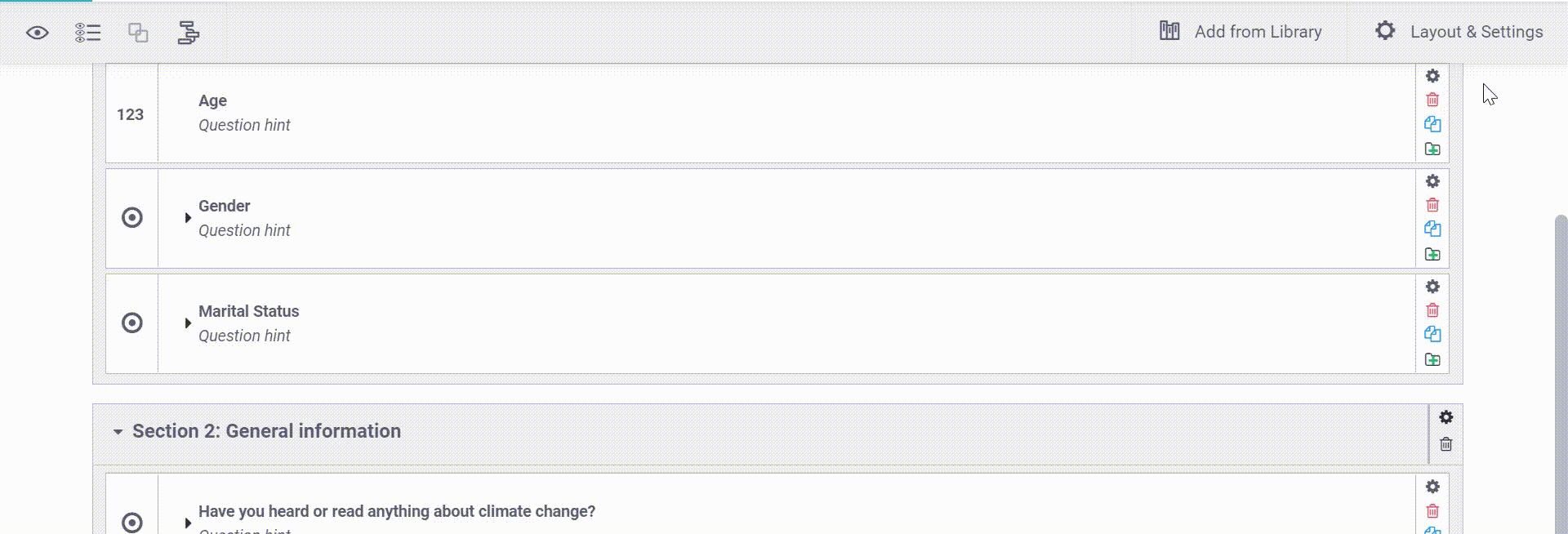The image size is (1568, 534).
Task: Delete the Age question
Action: click(1432, 100)
